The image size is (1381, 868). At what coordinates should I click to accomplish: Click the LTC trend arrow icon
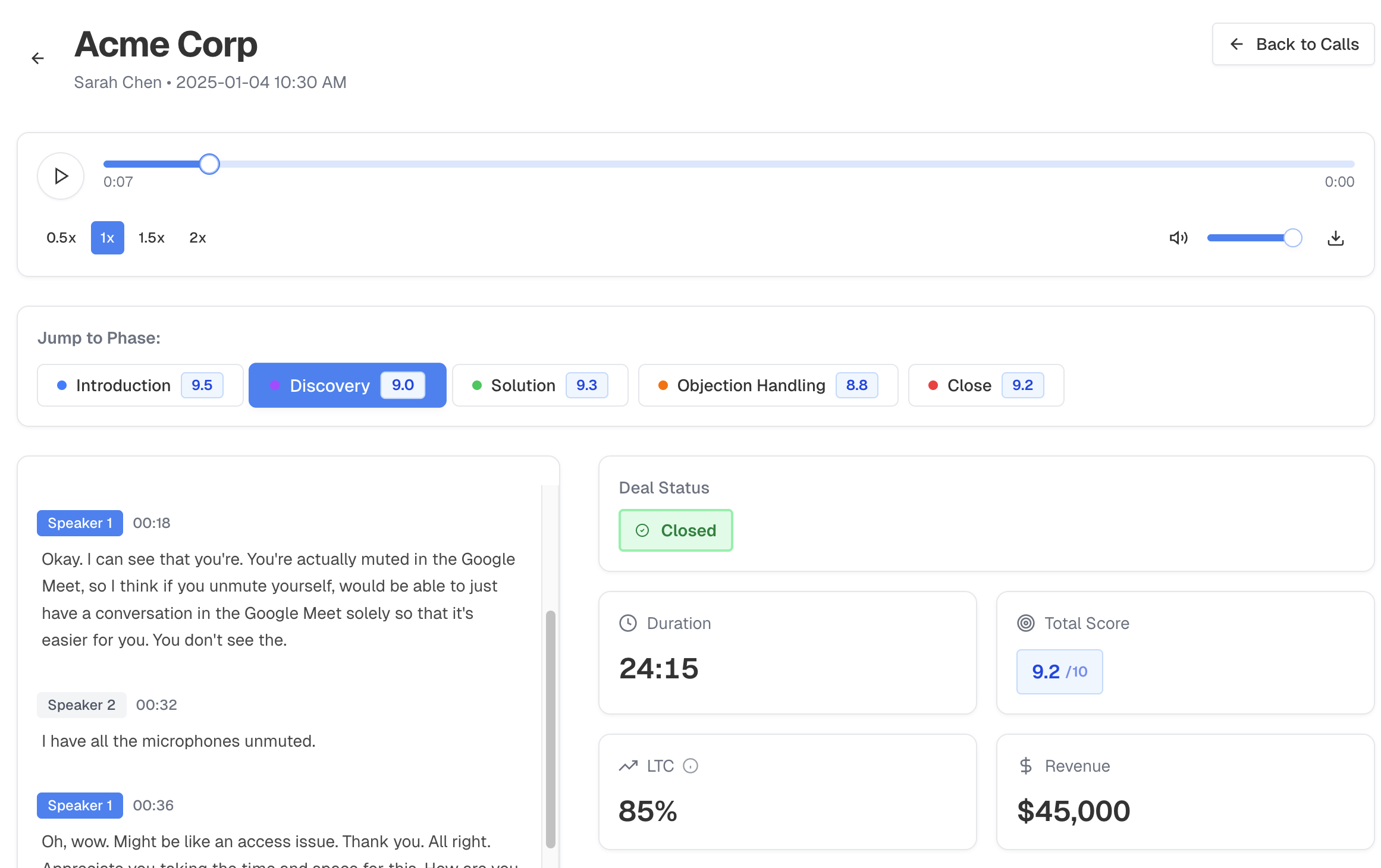(x=628, y=766)
